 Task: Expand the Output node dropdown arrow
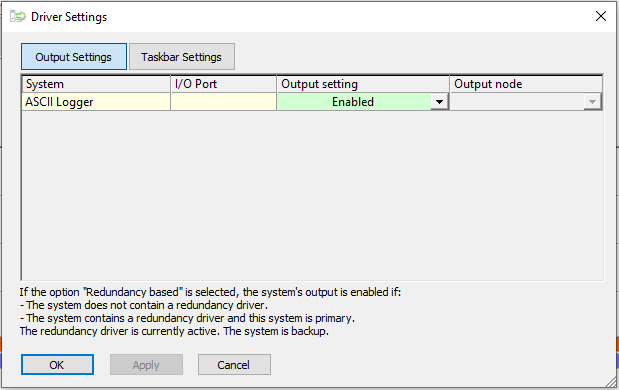(592, 102)
